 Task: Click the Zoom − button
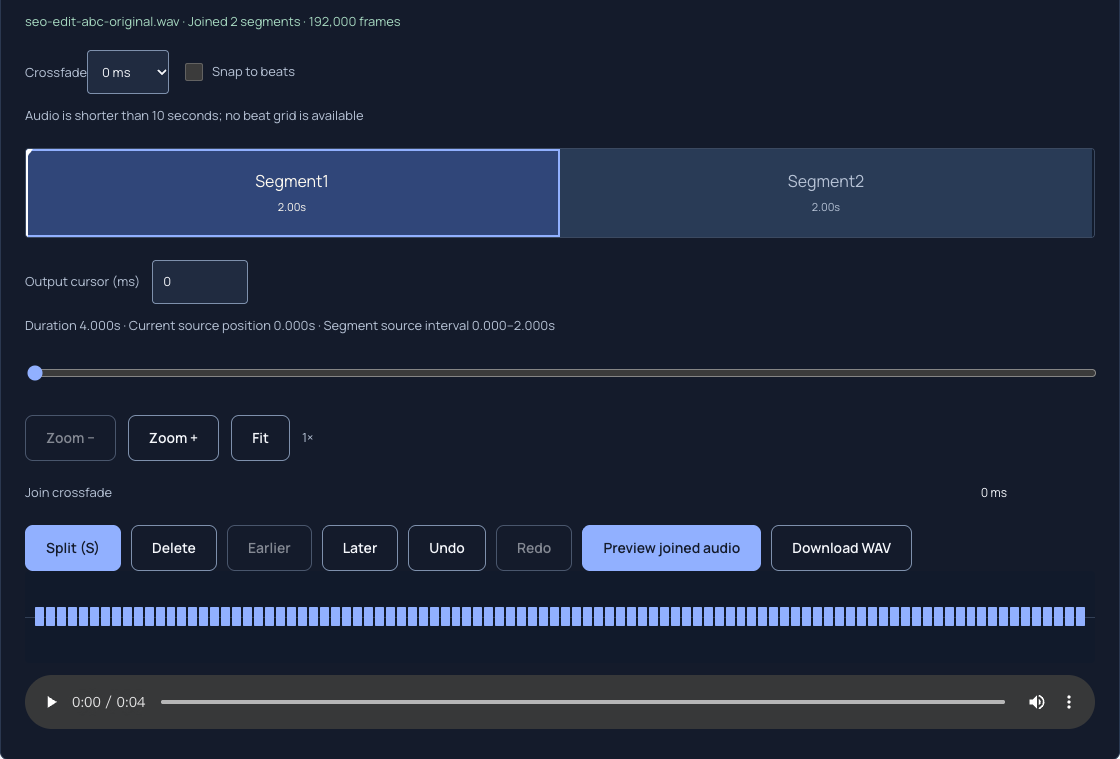pos(70,438)
